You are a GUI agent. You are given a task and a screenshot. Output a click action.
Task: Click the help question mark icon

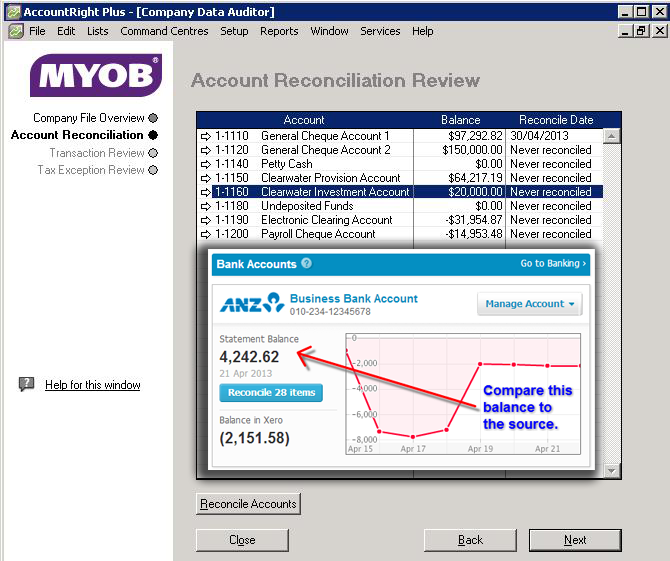pos(27,385)
